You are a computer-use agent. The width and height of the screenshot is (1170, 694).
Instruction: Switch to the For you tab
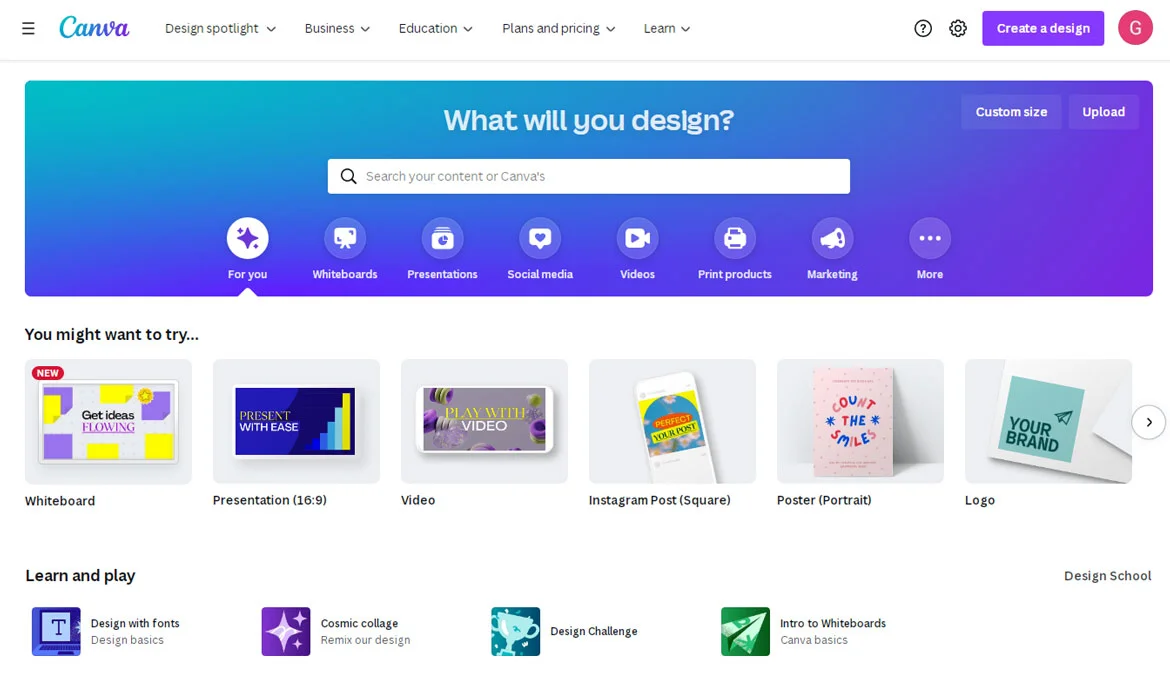click(248, 249)
